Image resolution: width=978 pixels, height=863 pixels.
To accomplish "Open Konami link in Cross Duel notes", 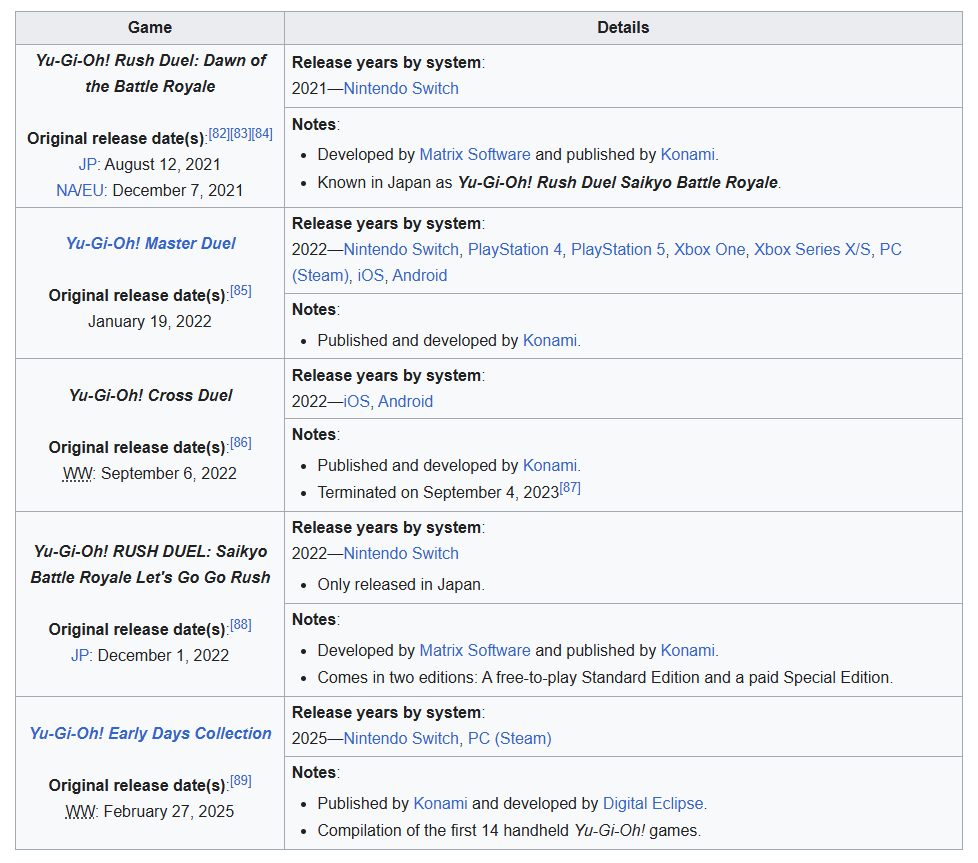I will tap(550, 465).
